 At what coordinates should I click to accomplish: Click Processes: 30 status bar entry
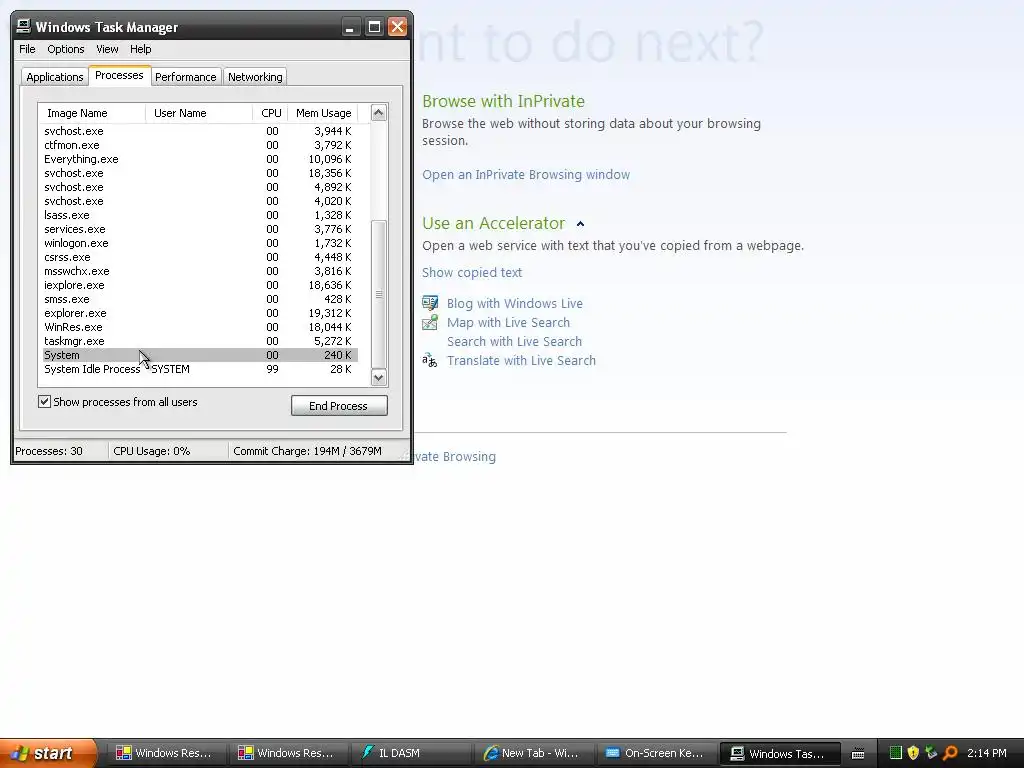[x=49, y=451]
